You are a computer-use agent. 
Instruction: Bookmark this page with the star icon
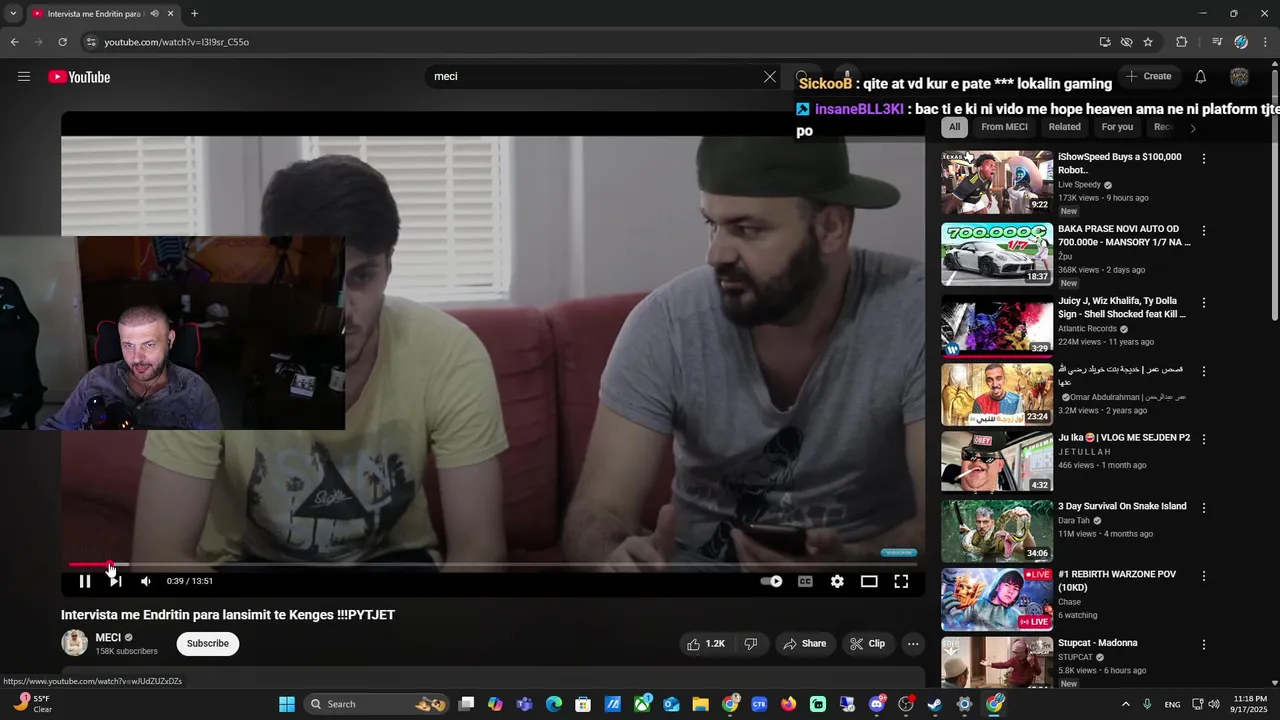point(1148,42)
